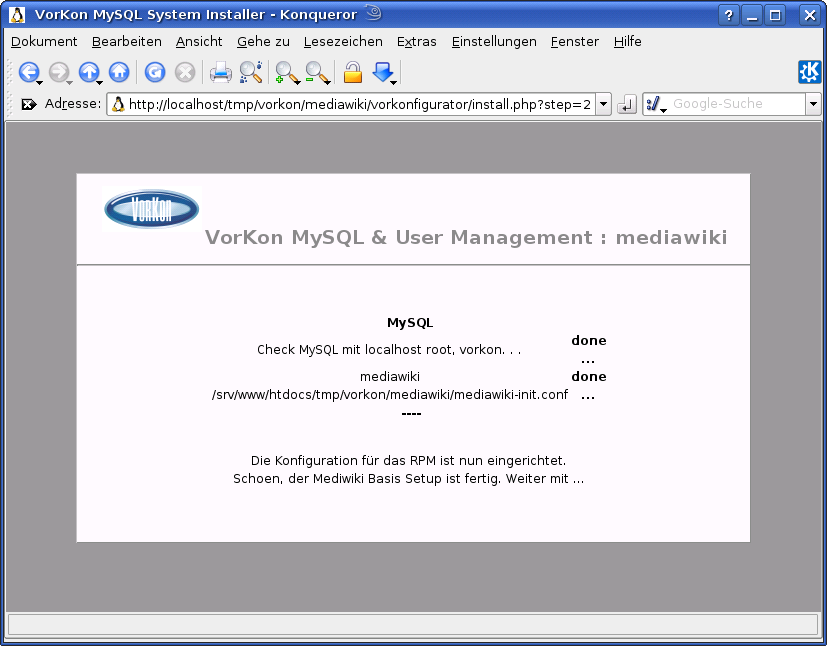Image resolution: width=827 pixels, height=646 pixels.
Task: Click the status bar at window bottom
Action: pos(413,624)
